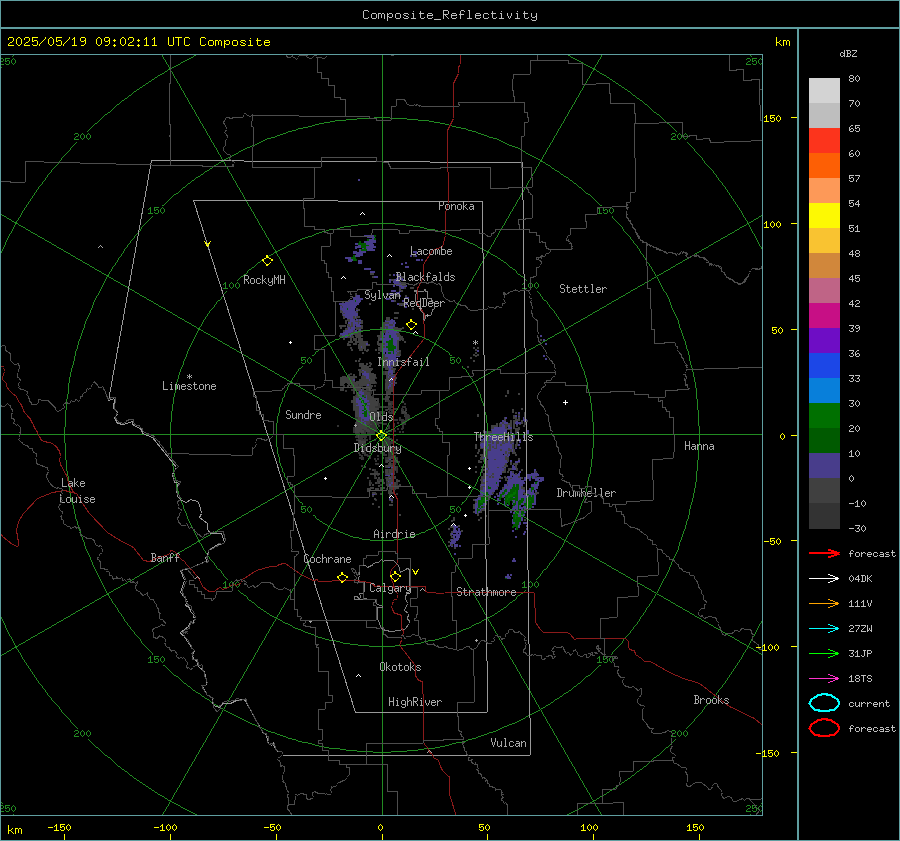The width and height of the screenshot is (900, 841).
Task: Click the Hanna city label
Action: (x=699, y=446)
